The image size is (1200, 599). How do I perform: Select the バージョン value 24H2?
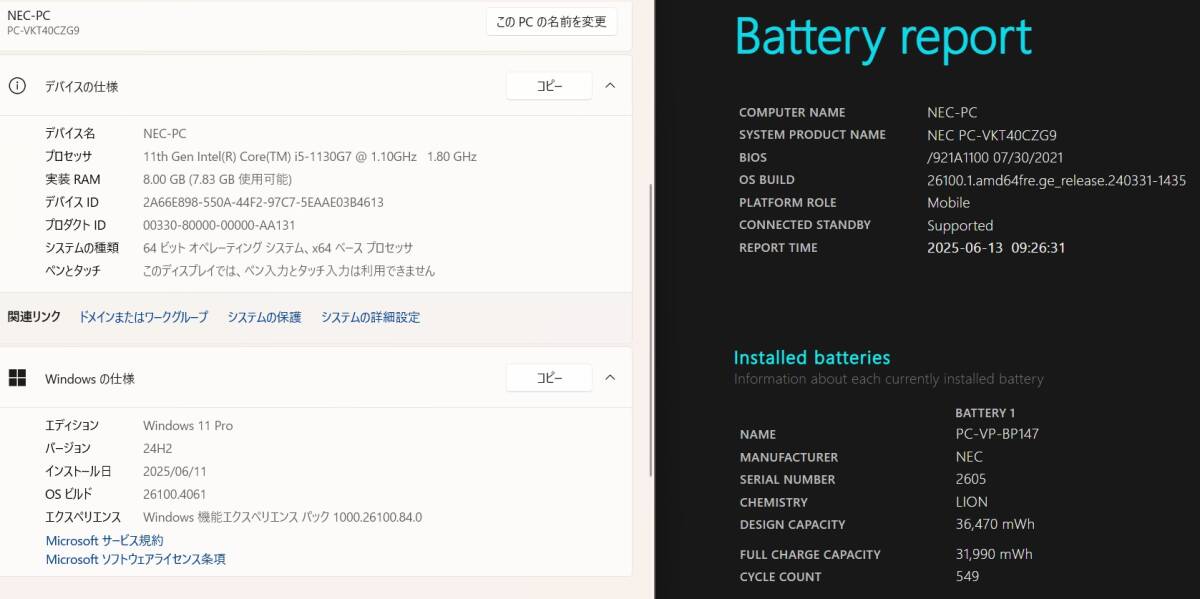pos(158,448)
